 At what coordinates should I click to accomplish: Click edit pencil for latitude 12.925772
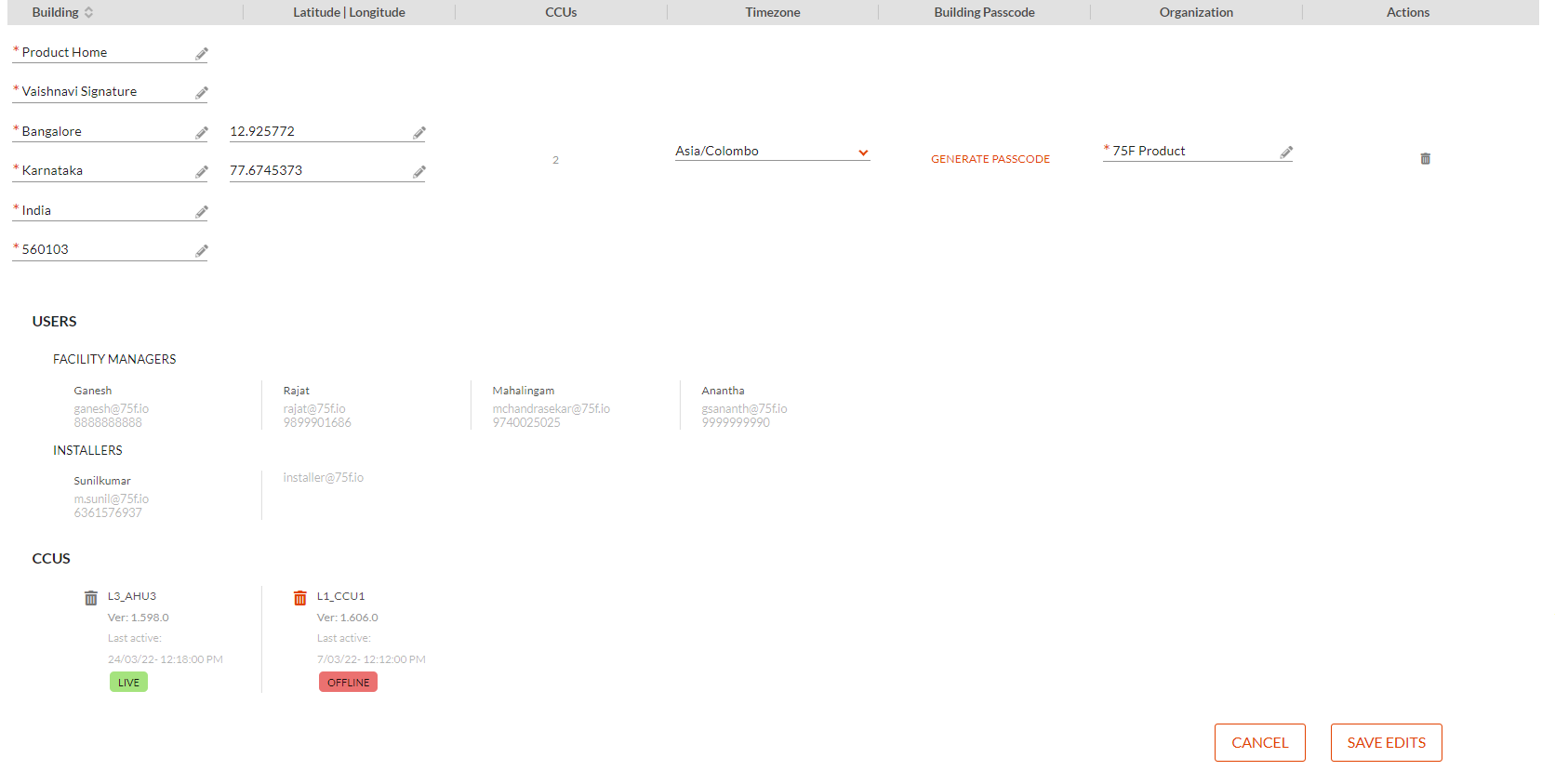pos(419,133)
